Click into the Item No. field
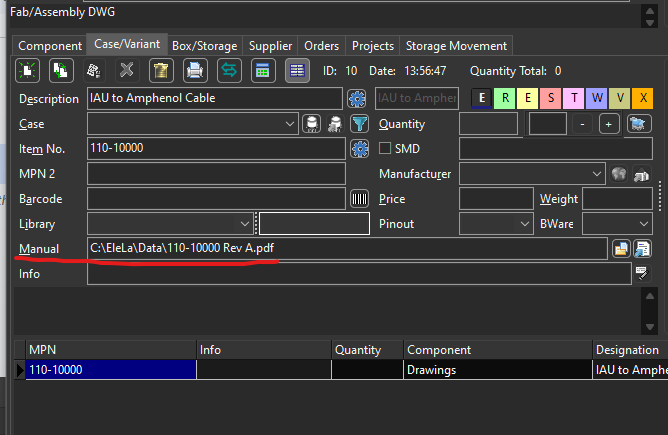Image resolution: width=668 pixels, height=435 pixels. click(x=215, y=149)
